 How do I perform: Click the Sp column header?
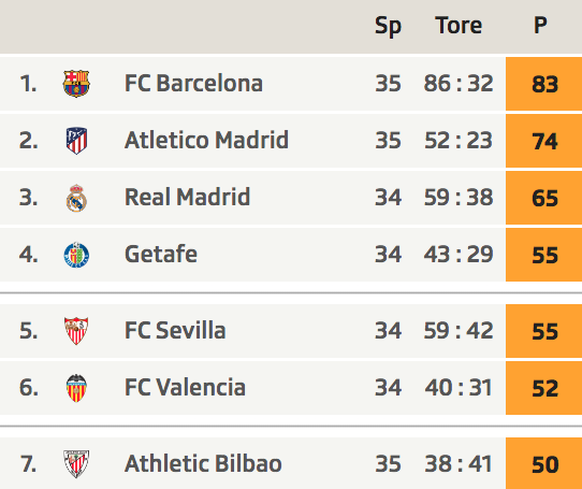coord(388,26)
